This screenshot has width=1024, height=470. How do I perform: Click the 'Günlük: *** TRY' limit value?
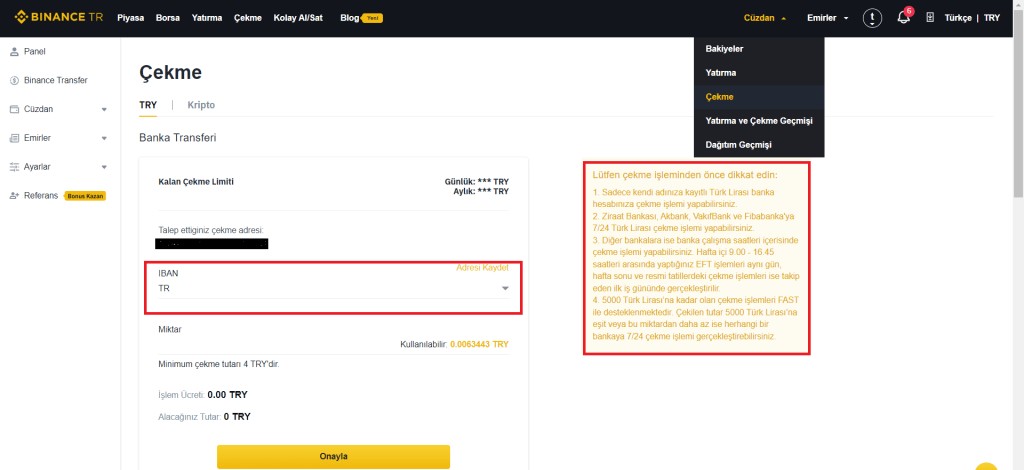(477, 181)
